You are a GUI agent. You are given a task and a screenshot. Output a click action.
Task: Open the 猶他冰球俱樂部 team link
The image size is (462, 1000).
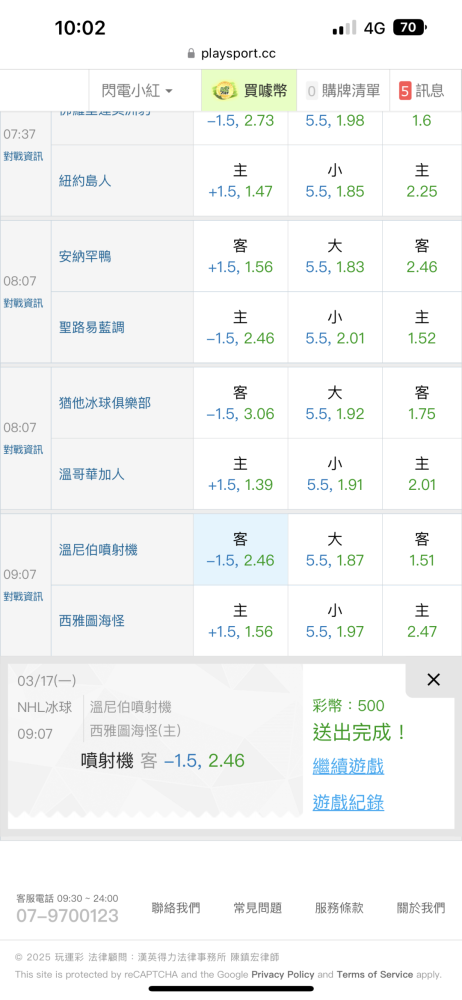(104, 403)
